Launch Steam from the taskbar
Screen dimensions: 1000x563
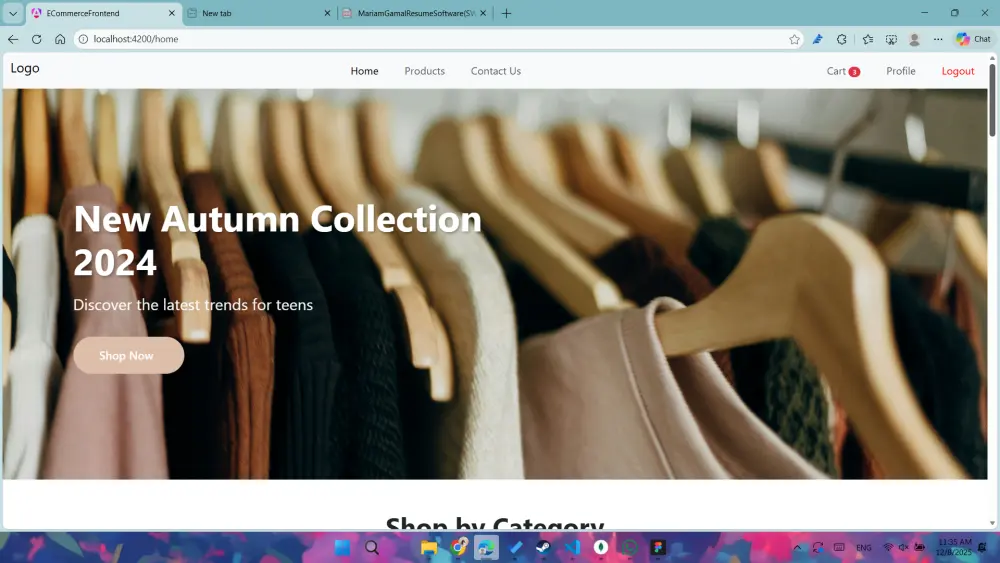(543, 547)
